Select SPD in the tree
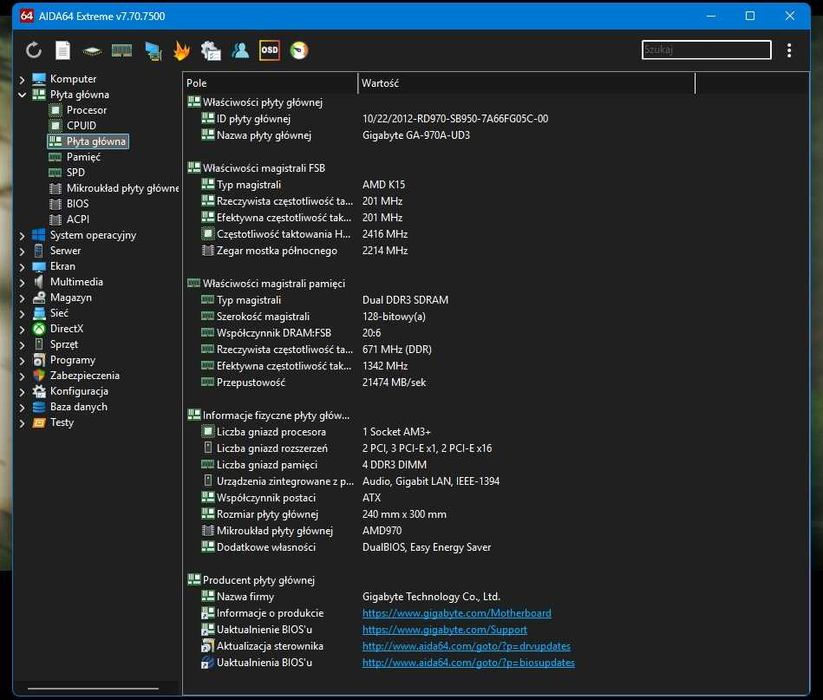Image resolution: width=823 pixels, height=700 pixels. pyautogui.click(x=75, y=173)
